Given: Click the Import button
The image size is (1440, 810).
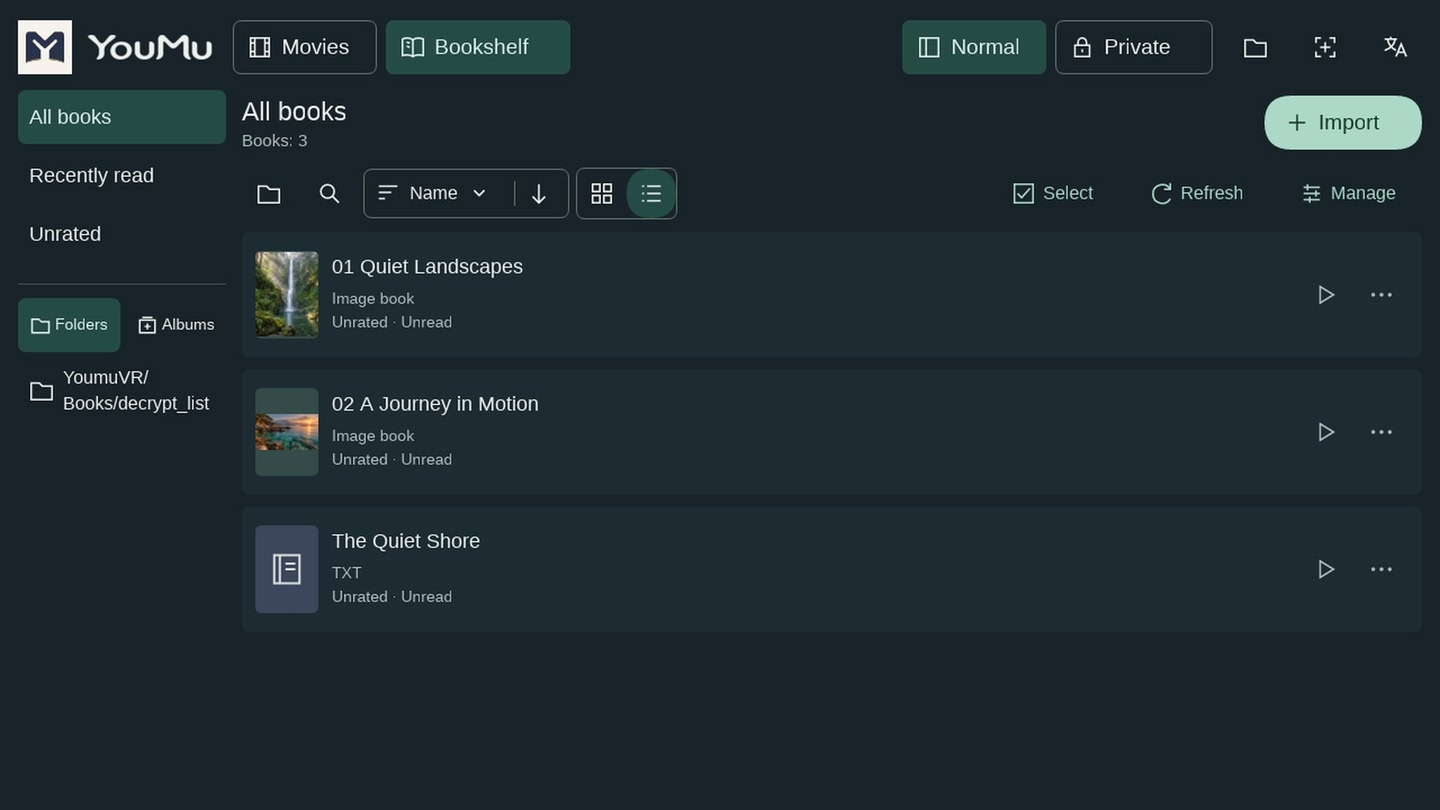Looking at the screenshot, I should tap(1343, 122).
